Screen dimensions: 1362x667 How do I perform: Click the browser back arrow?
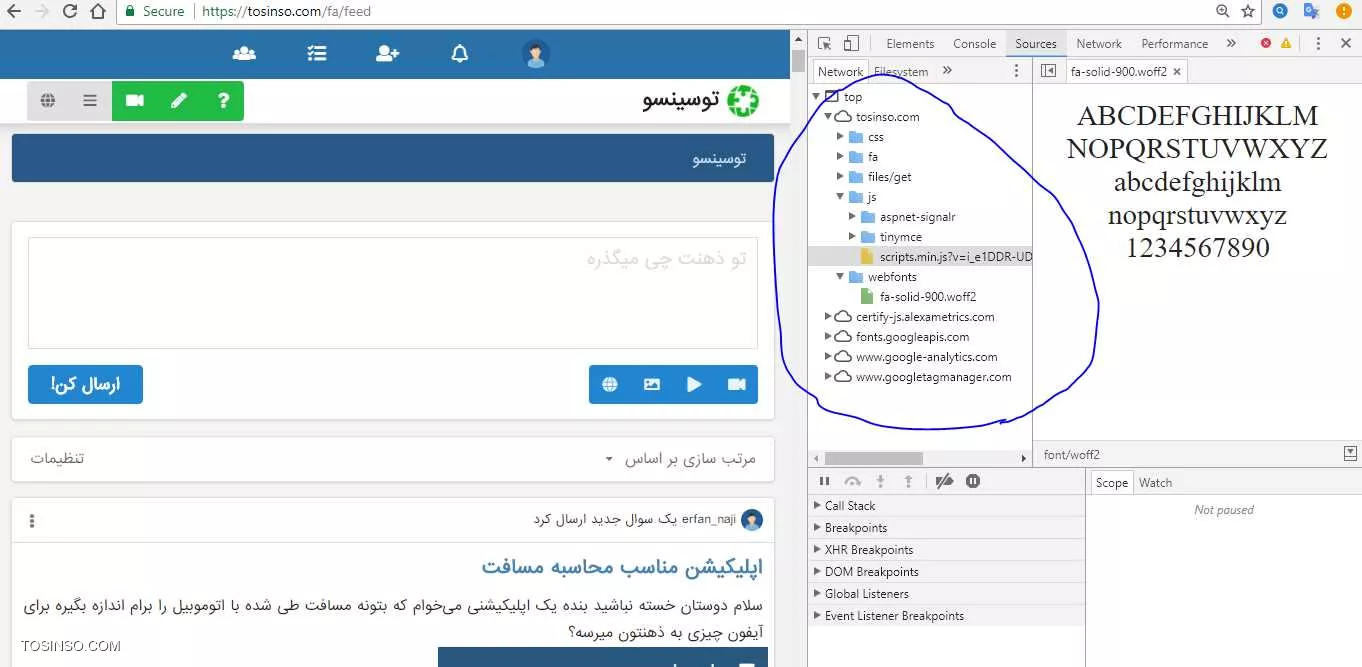[13, 11]
